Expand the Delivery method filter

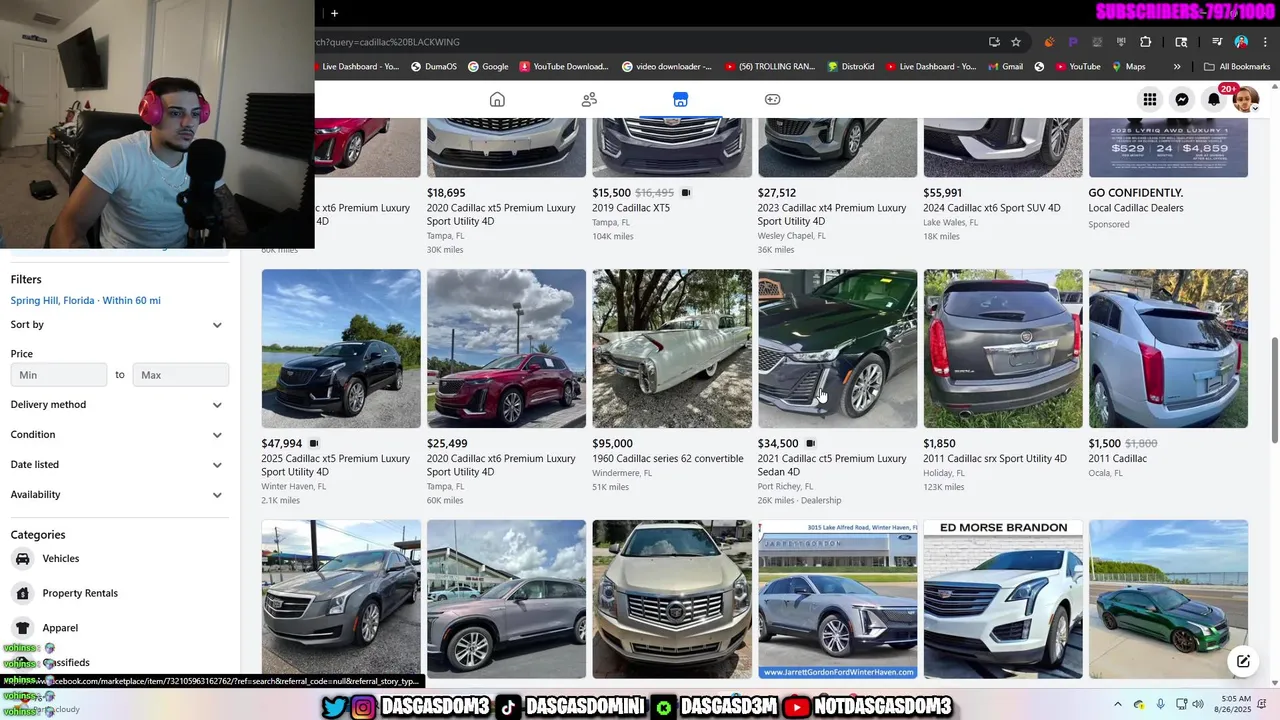[116, 405]
